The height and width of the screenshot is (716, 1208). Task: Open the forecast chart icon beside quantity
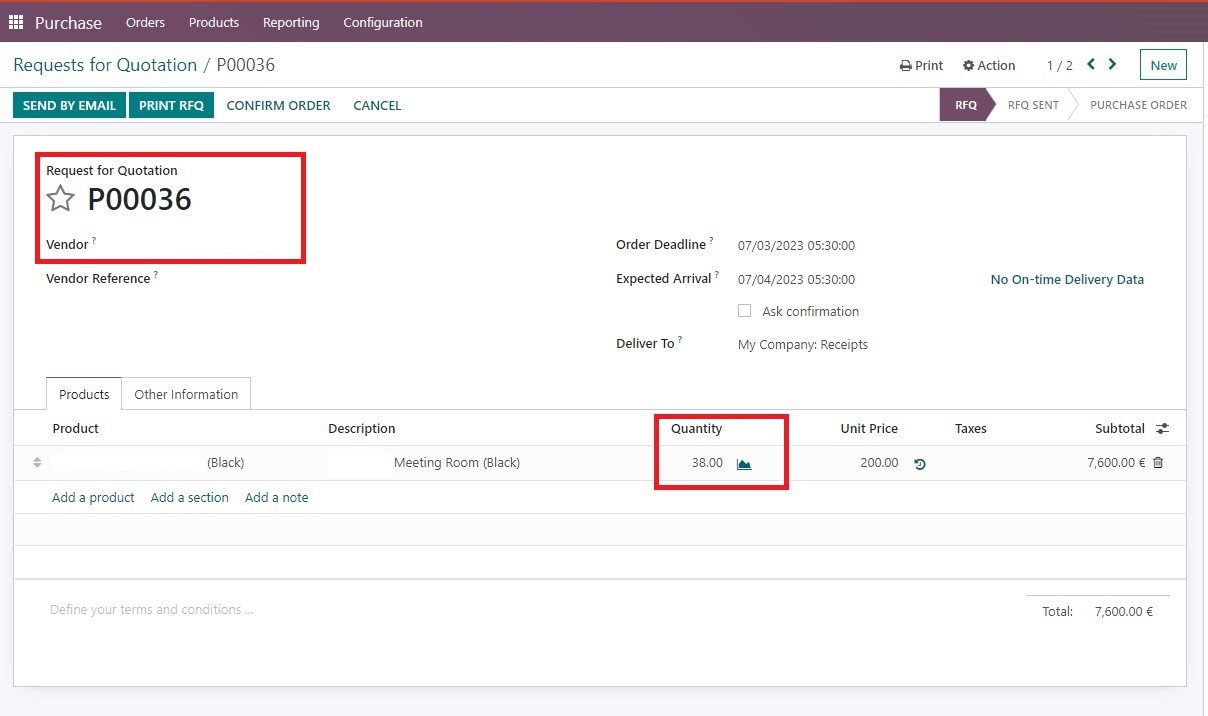point(744,463)
